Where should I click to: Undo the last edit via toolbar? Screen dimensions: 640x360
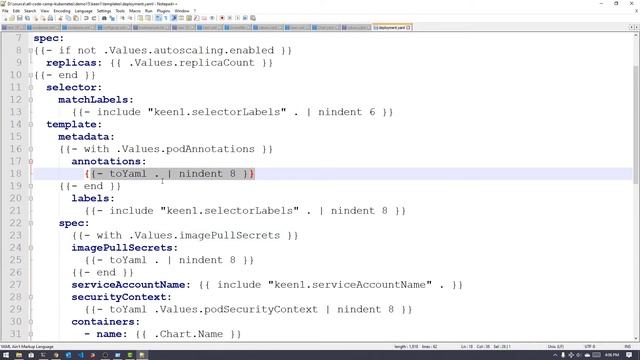click(86, 18)
